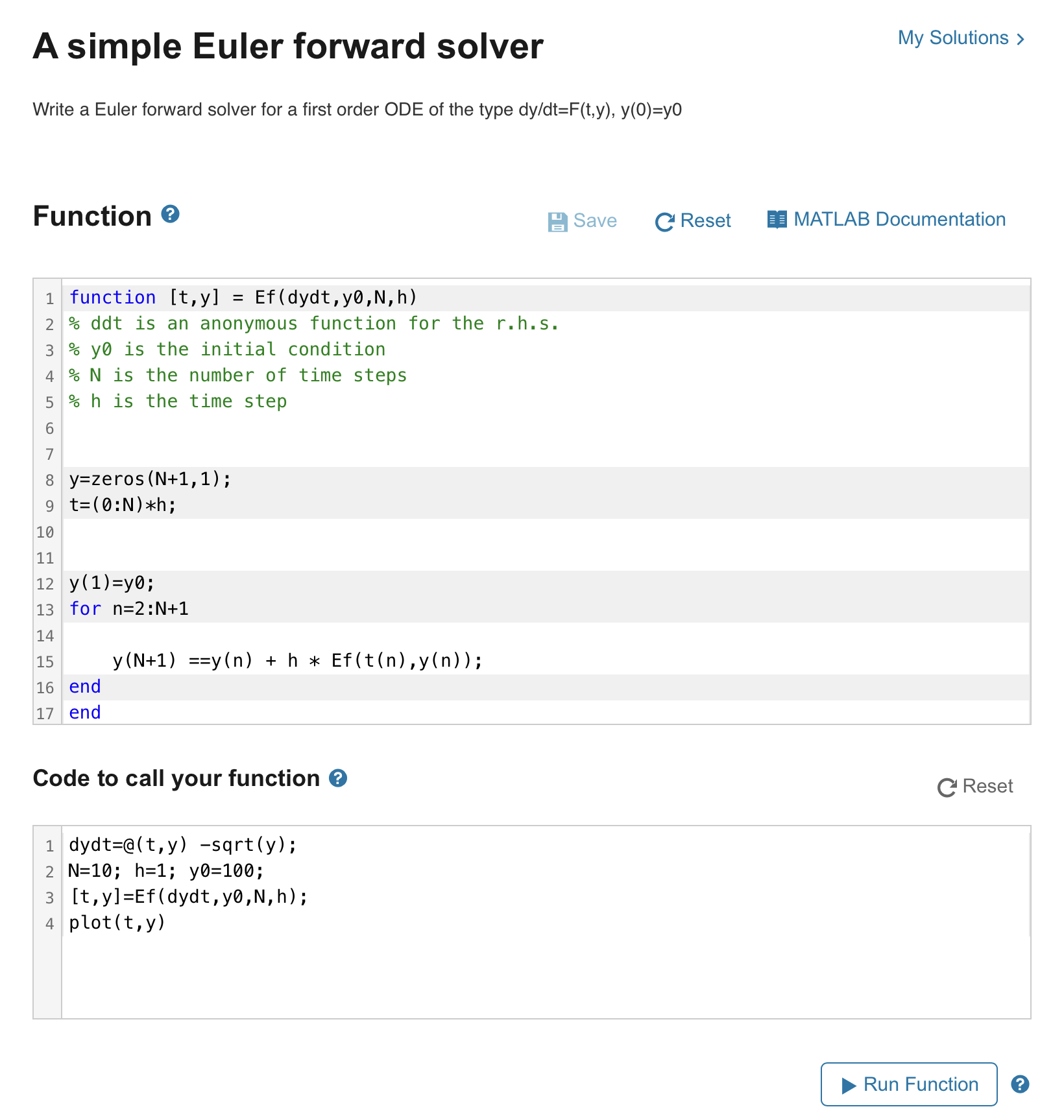Click the Reset text link for the call code
Image resolution: width=1064 pixels, height=1120 pixels.
click(989, 786)
